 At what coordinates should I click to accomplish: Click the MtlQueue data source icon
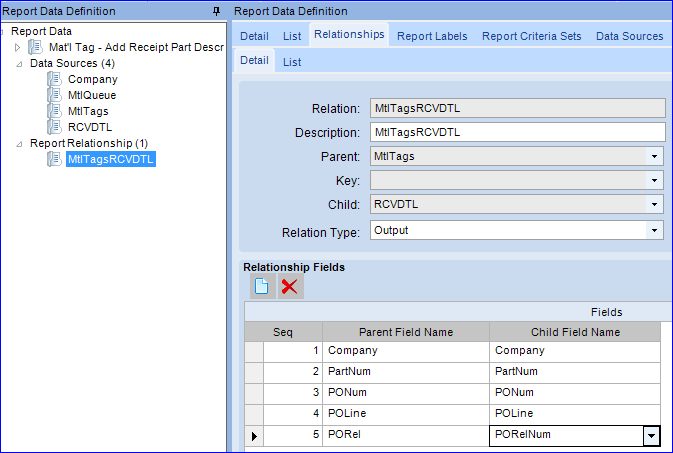point(54,95)
